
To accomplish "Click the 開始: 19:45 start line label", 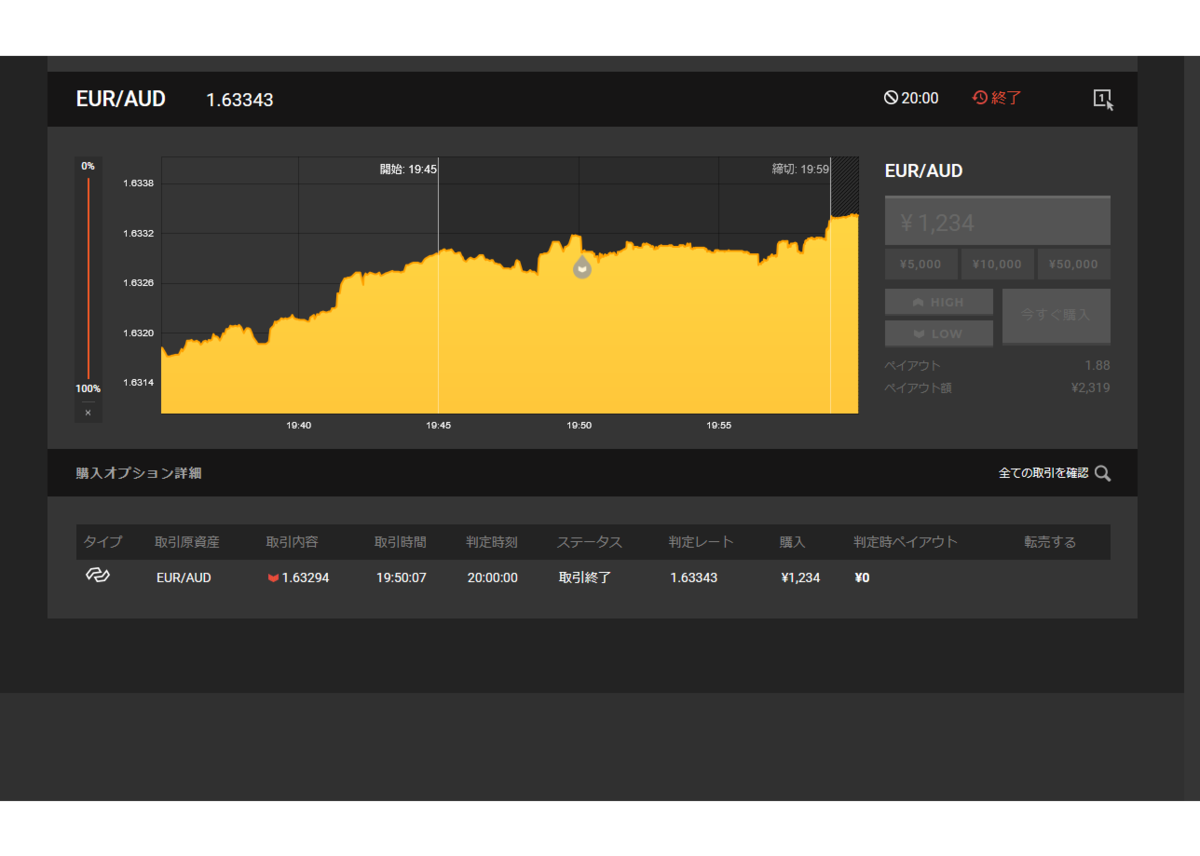I will point(408,169).
